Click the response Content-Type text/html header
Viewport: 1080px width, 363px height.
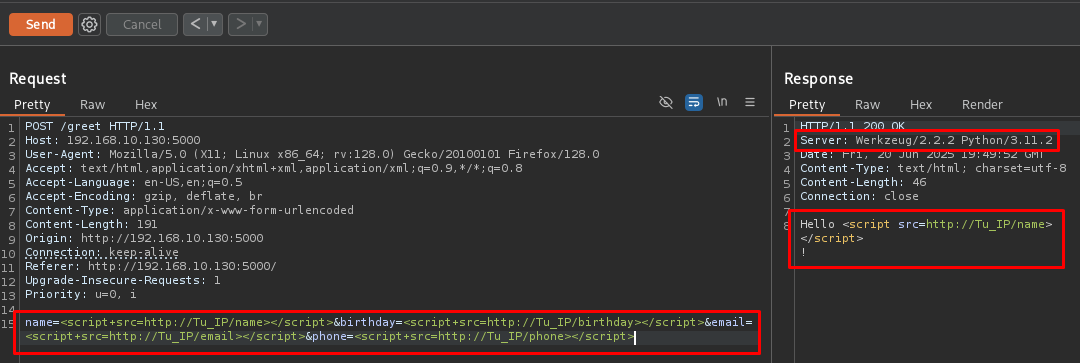point(933,168)
